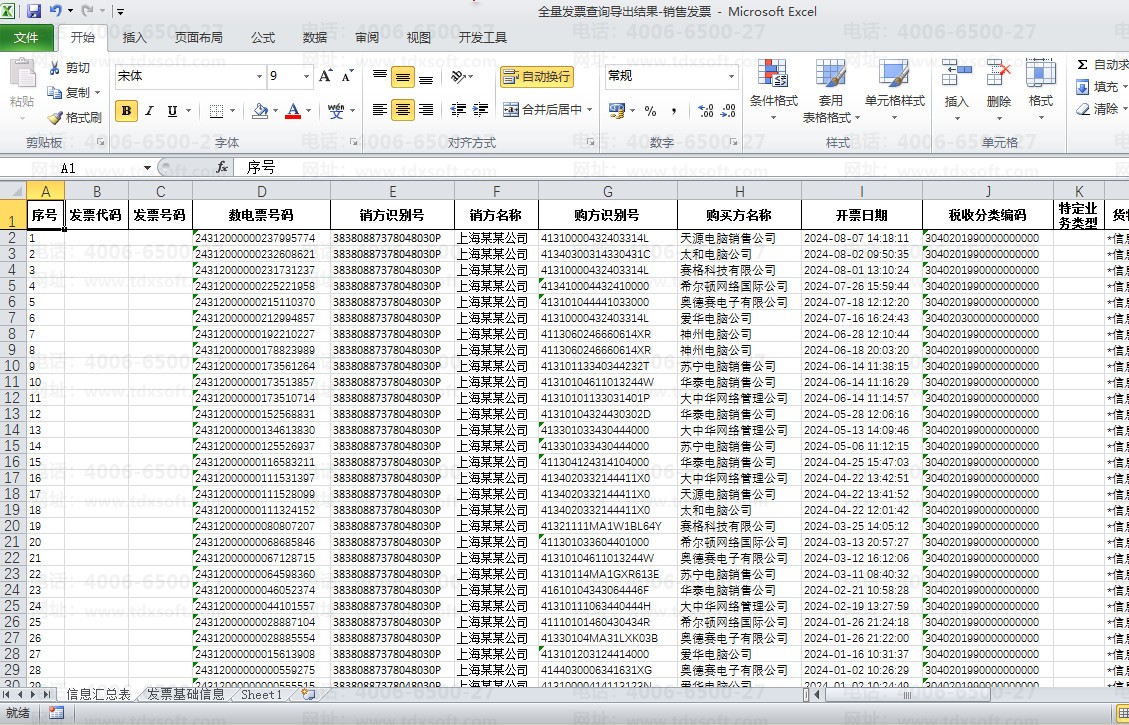Viewport: 1129px width, 725px height.
Task: Click the Delete cells (删除) icon
Action: click(x=999, y=73)
